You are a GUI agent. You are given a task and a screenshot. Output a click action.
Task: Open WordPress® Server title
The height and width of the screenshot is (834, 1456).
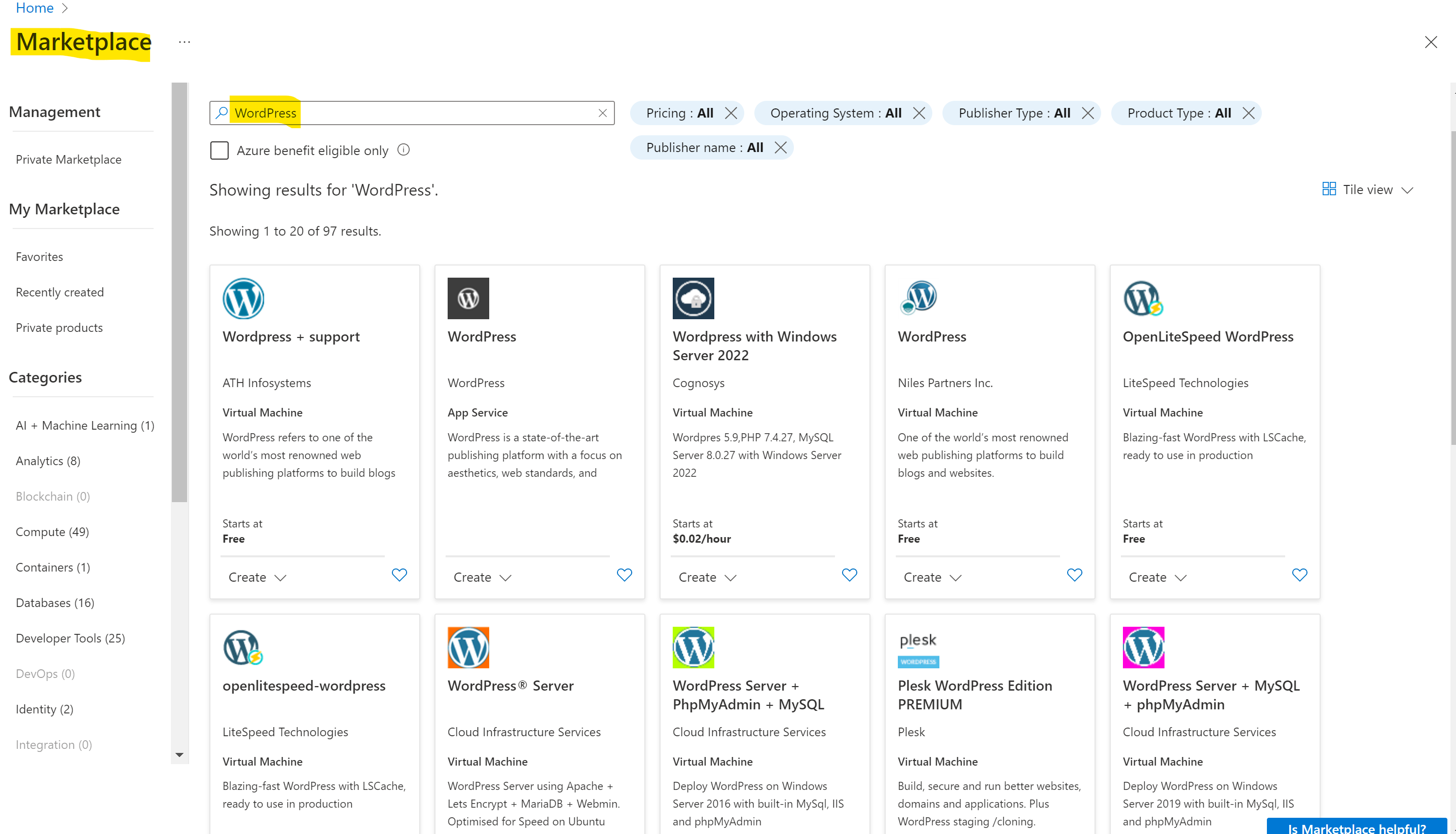pyautogui.click(x=510, y=686)
